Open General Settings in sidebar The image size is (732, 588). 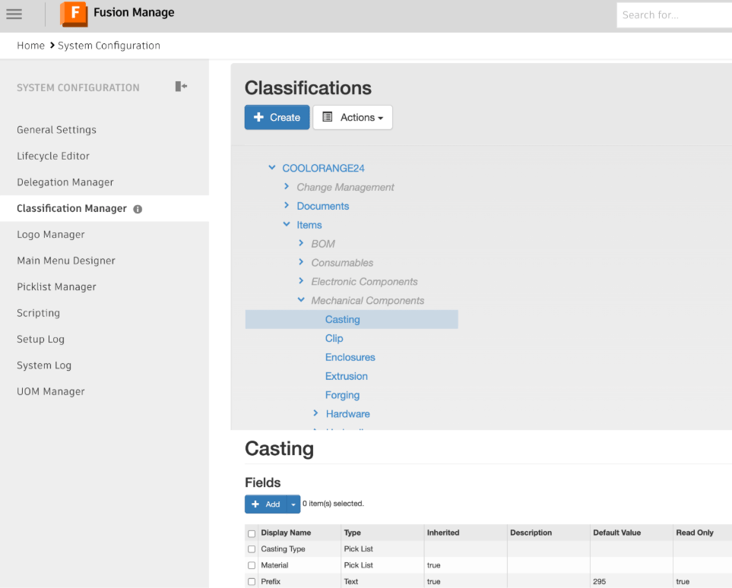(x=56, y=130)
